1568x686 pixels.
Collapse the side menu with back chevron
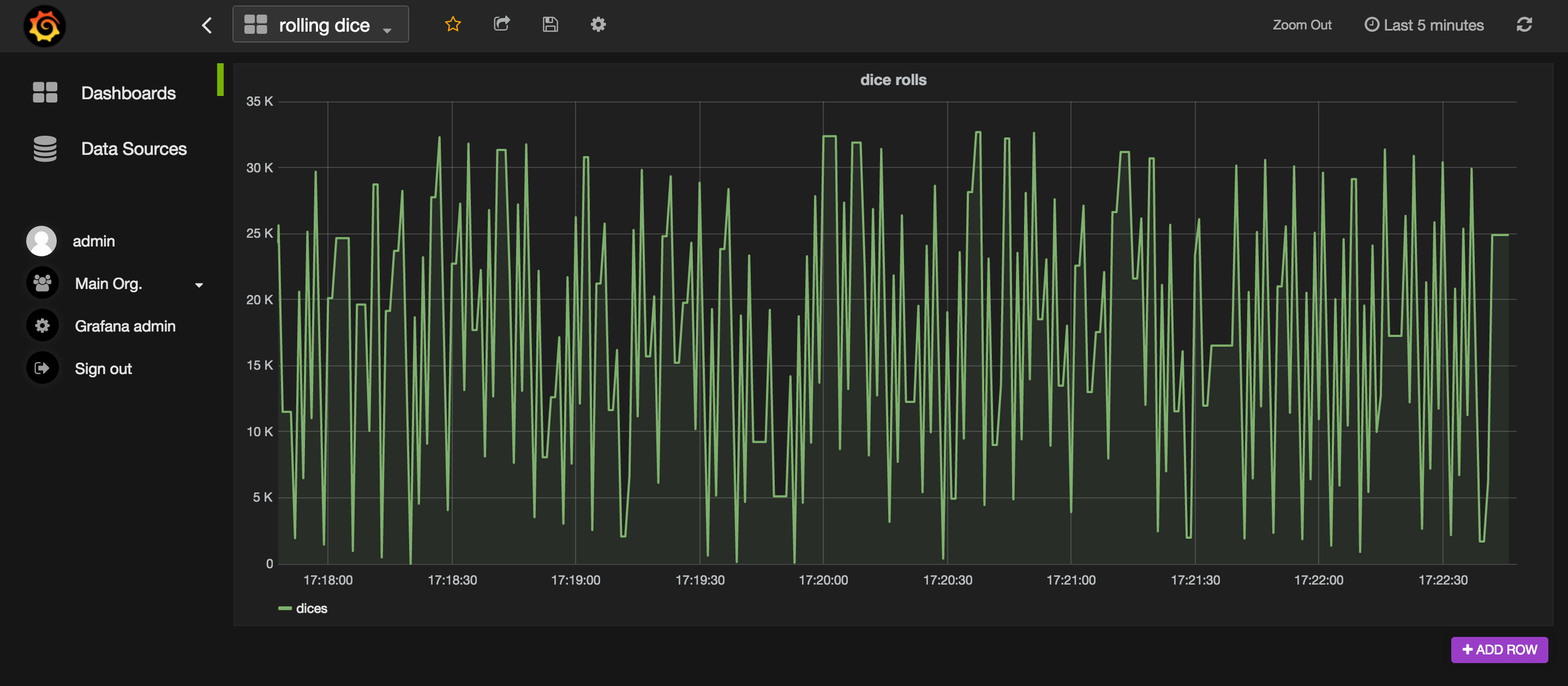pyautogui.click(x=207, y=25)
